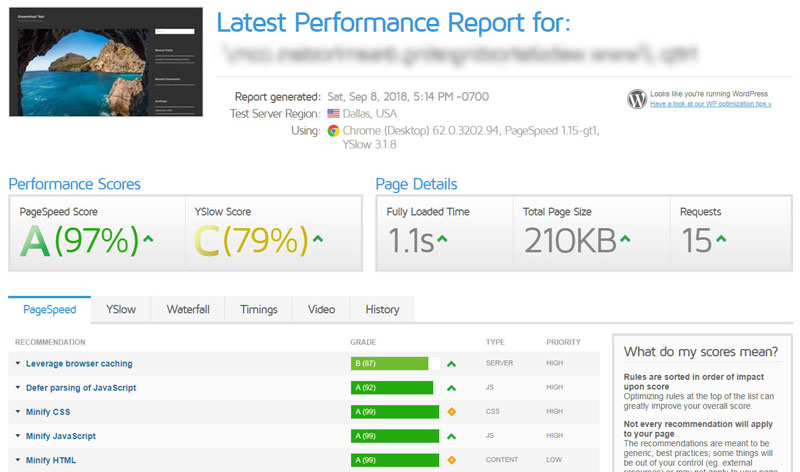Open the History tab
Screen dimensions: 800x472
point(382,310)
